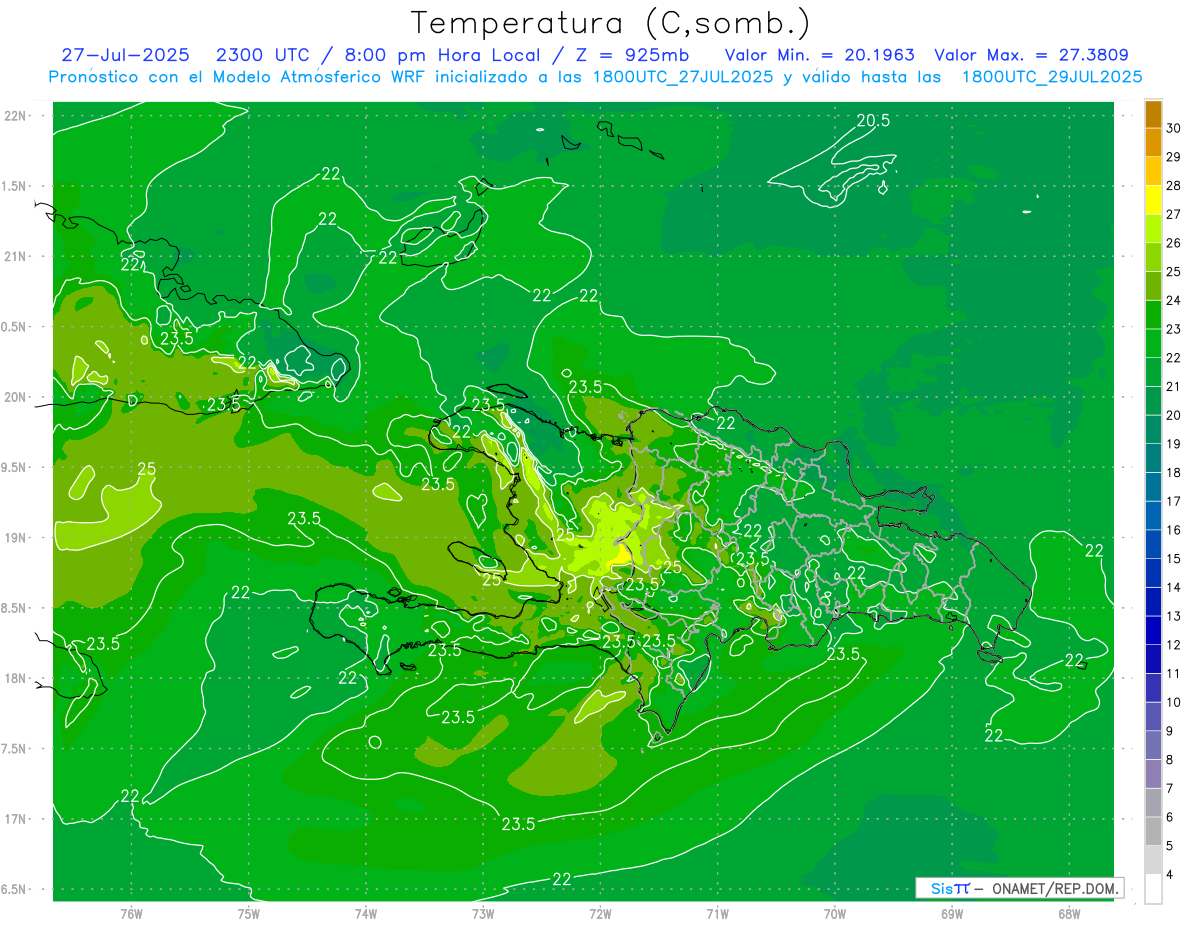Click the teal legend band between 18 and 19

coord(1153,458)
